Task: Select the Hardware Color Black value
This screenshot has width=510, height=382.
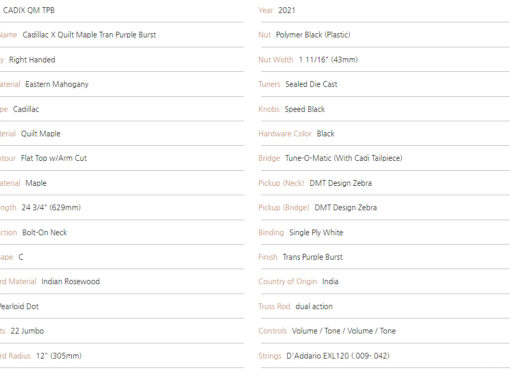Action: tap(325, 134)
